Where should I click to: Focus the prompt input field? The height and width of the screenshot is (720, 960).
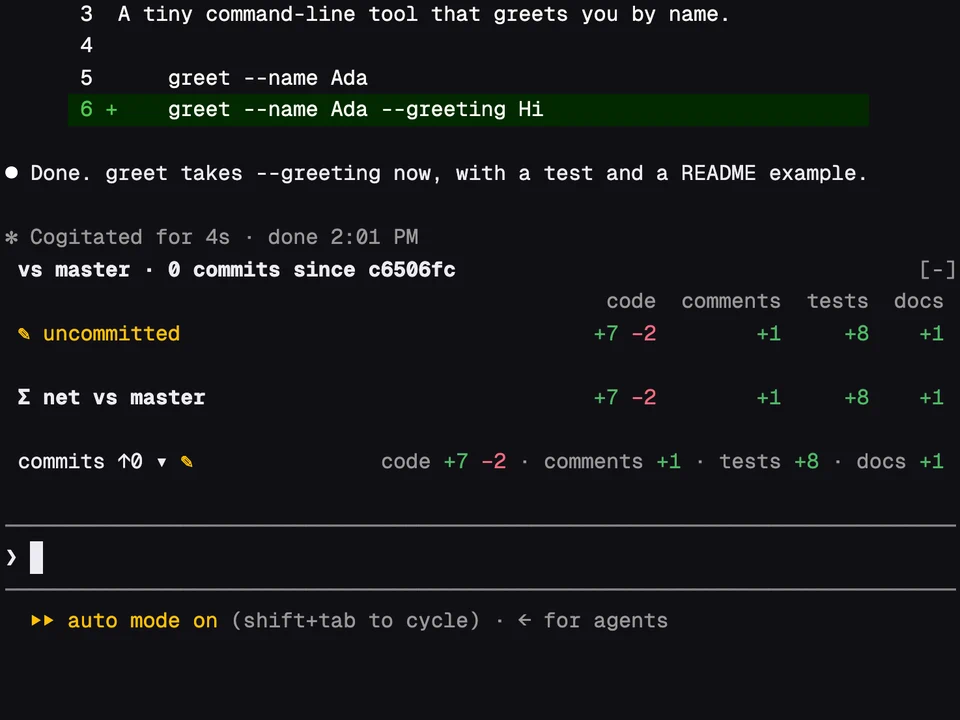point(480,557)
